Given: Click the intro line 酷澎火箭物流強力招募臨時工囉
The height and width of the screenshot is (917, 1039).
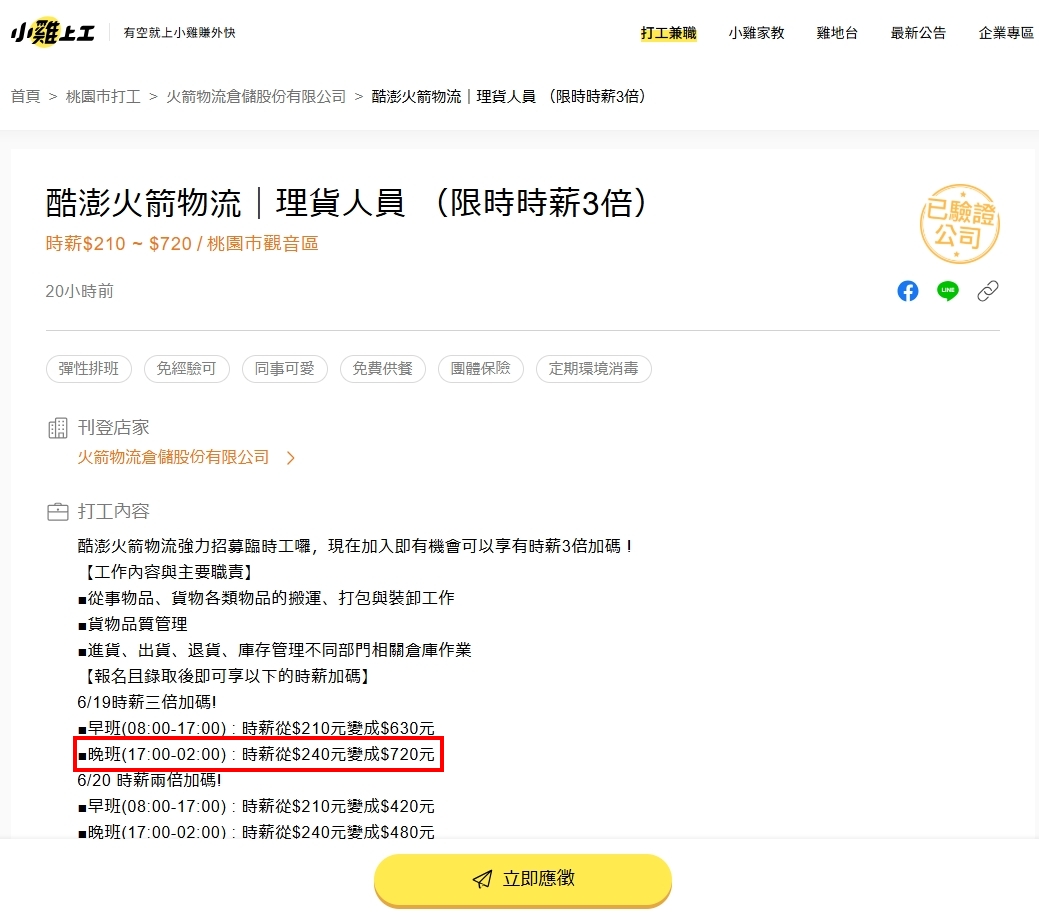Looking at the screenshot, I should click(355, 546).
